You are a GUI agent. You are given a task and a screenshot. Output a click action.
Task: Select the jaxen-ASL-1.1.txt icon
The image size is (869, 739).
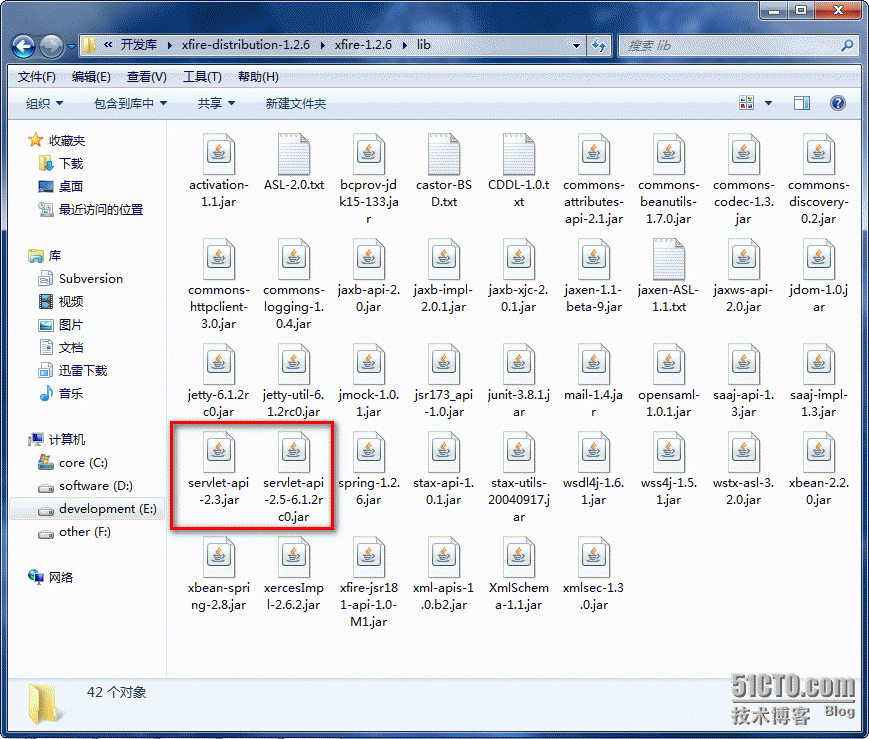click(x=669, y=259)
